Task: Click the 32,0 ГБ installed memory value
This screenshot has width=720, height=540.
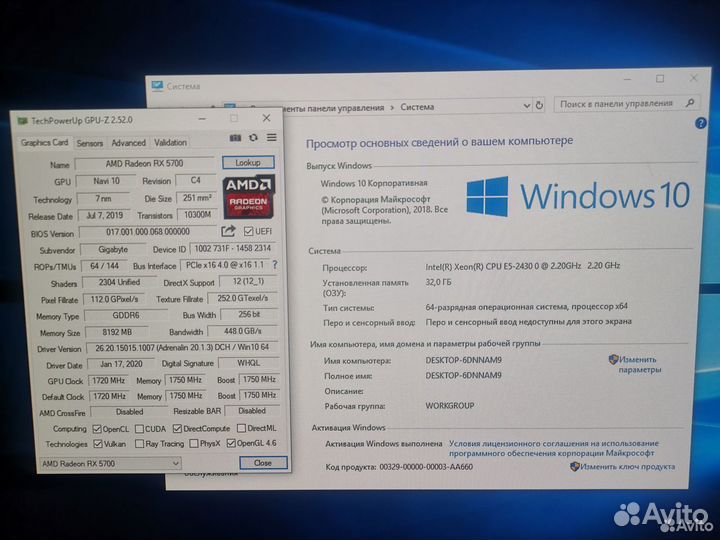Action: click(x=438, y=282)
